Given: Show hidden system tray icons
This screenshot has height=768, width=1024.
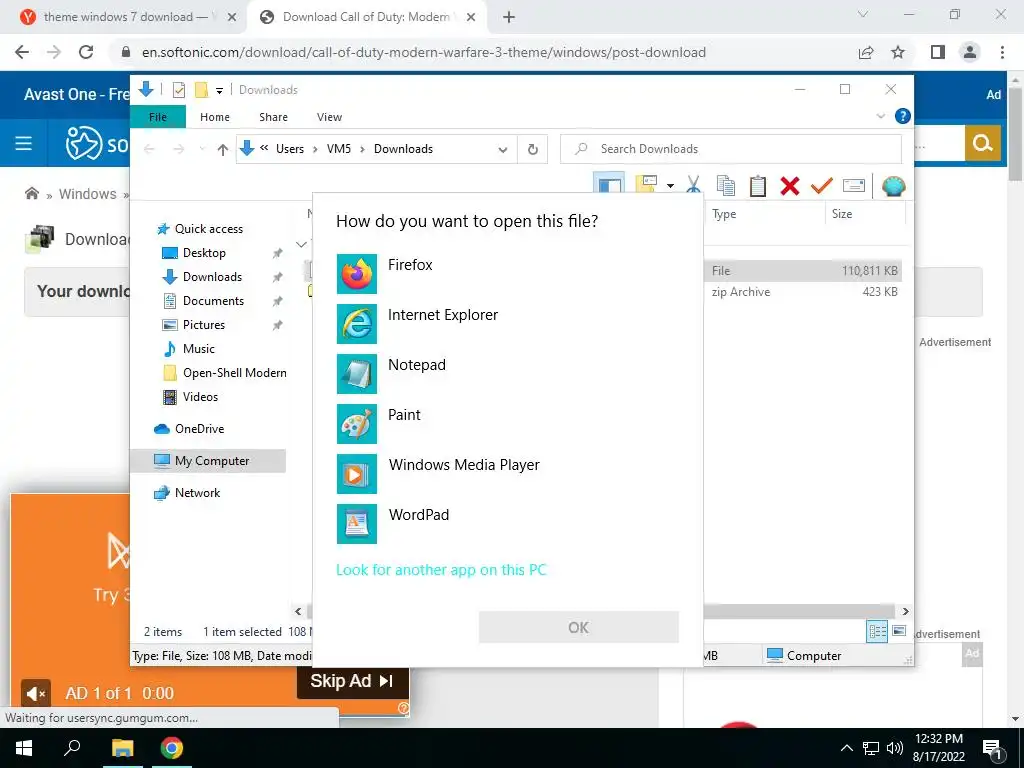Looking at the screenshot, I should tap(846, 748).
